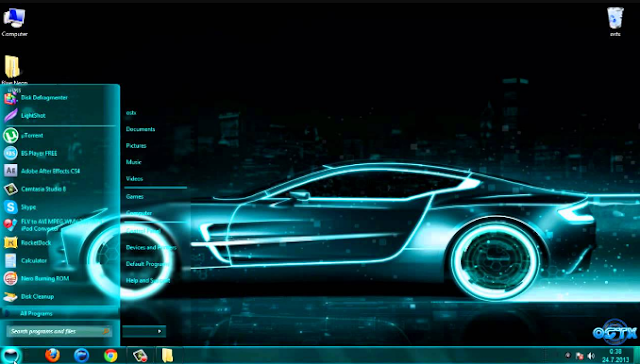Open Devices and Printers
The height and width of the screenshot is (364, 640).
click(151, 248)
